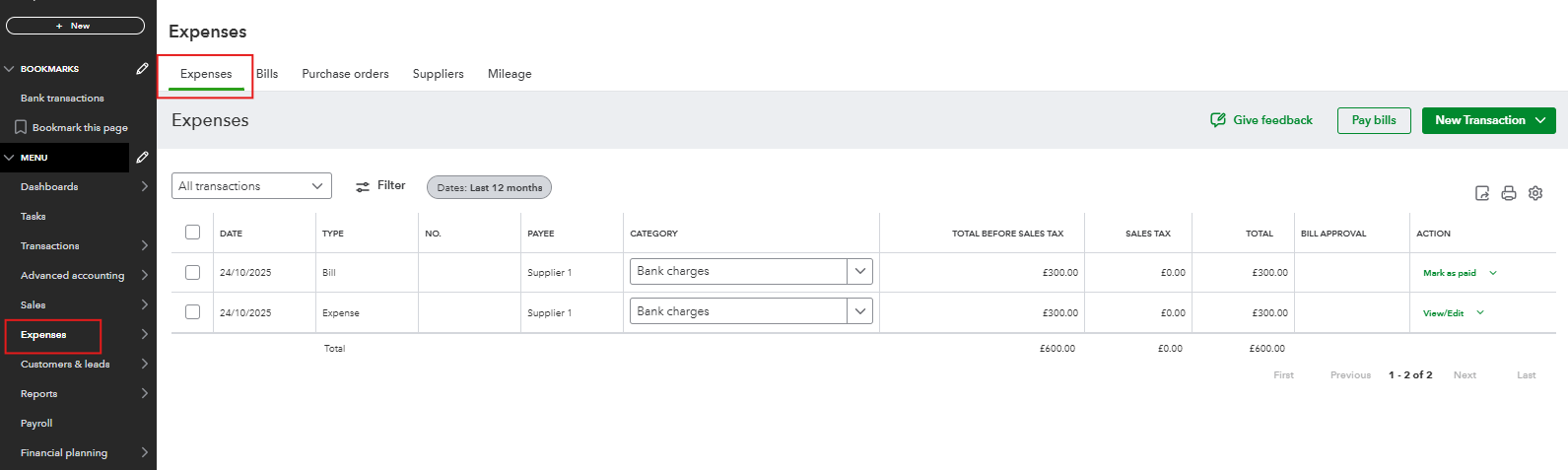
Task: Open the Suppliers tab
Action: [x=438, y=74]
